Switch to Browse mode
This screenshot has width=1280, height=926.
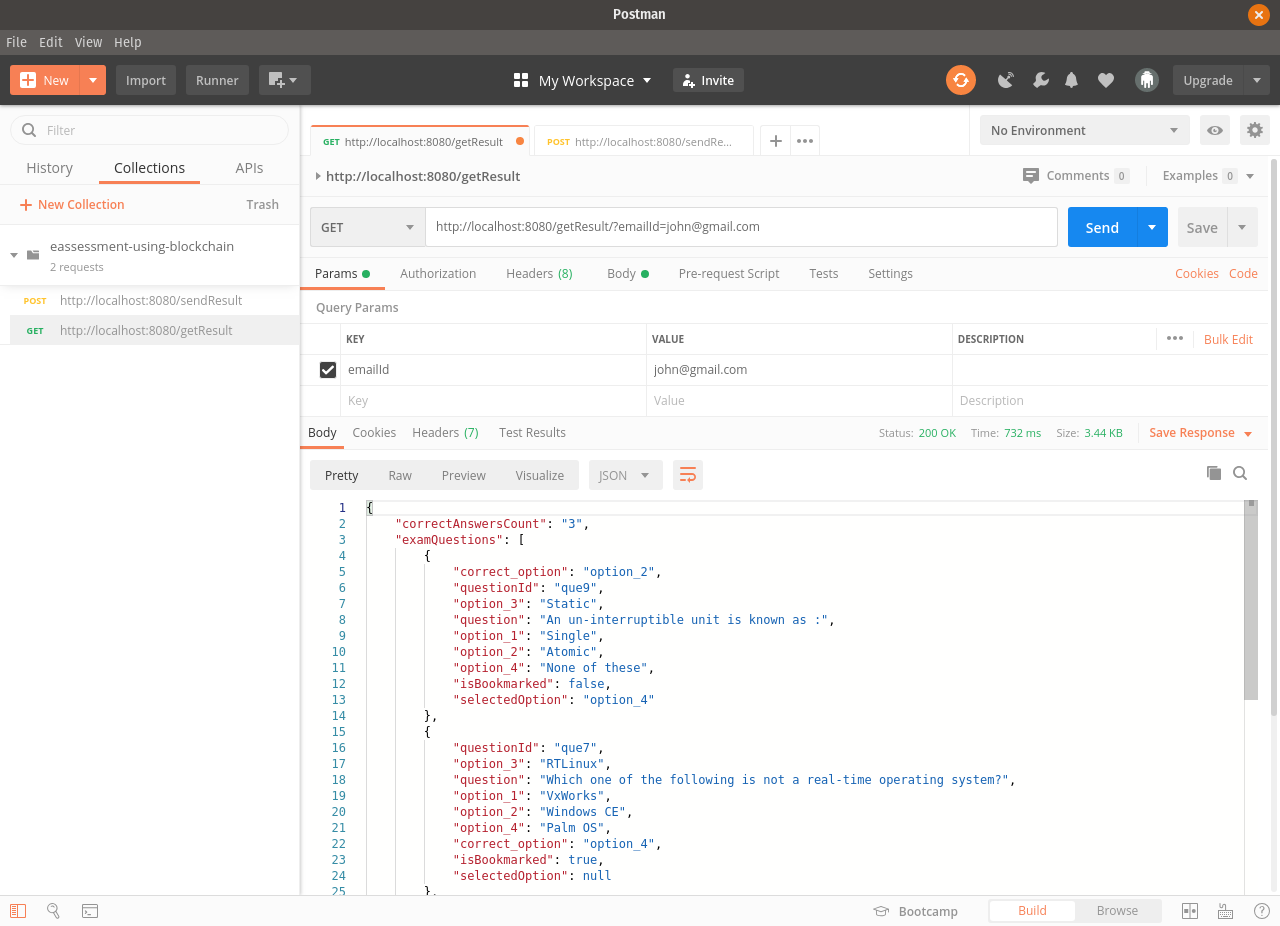click(x=1117, y=910)
